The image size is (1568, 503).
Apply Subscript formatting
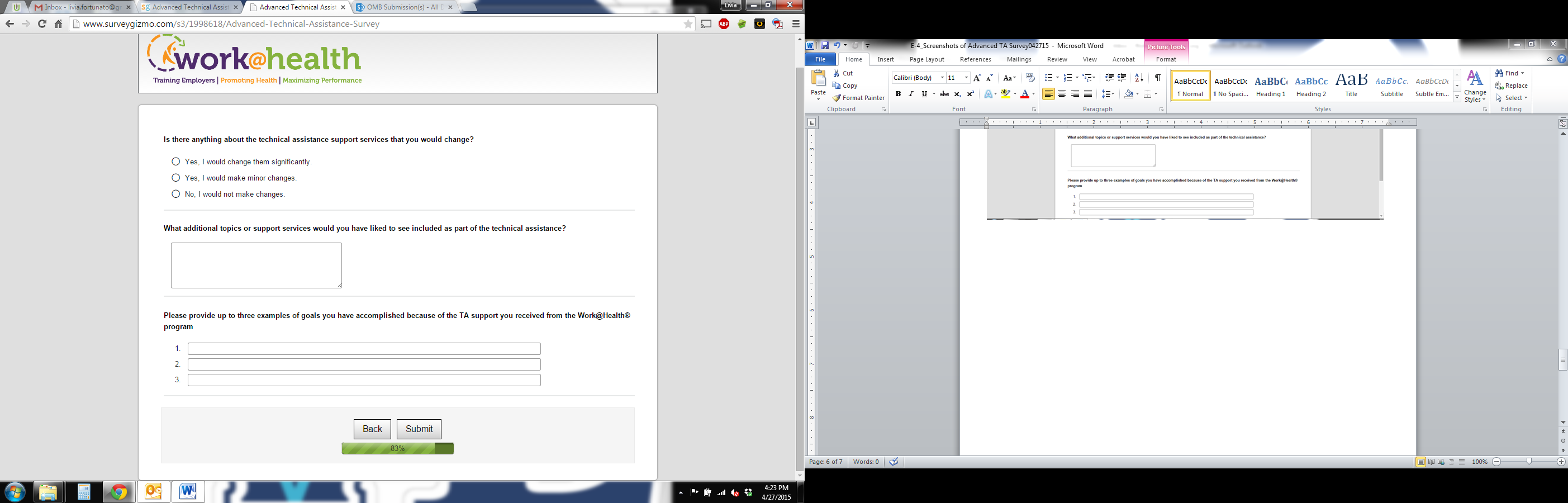pyautogui.click(x=957, y=94)
